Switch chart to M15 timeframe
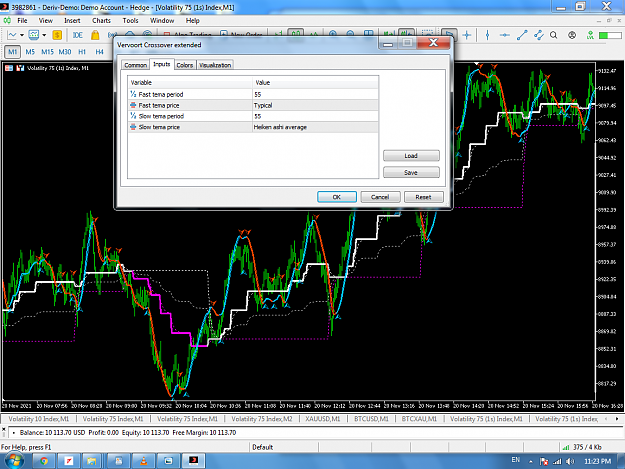Viewport: 625px width, 469px height. [x=47, y=52]
